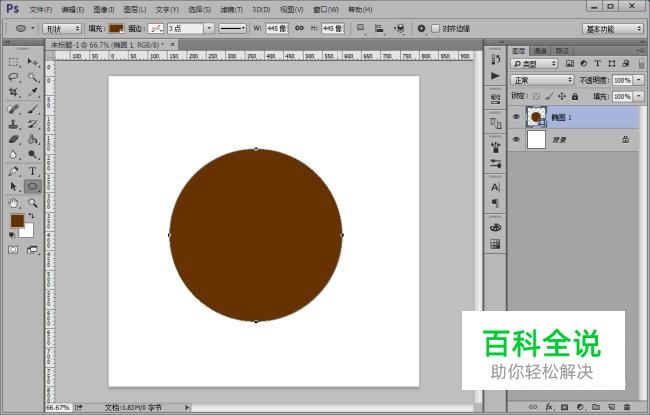Open the History panel icon
The image size is (650, 415).
pos(495,60)
